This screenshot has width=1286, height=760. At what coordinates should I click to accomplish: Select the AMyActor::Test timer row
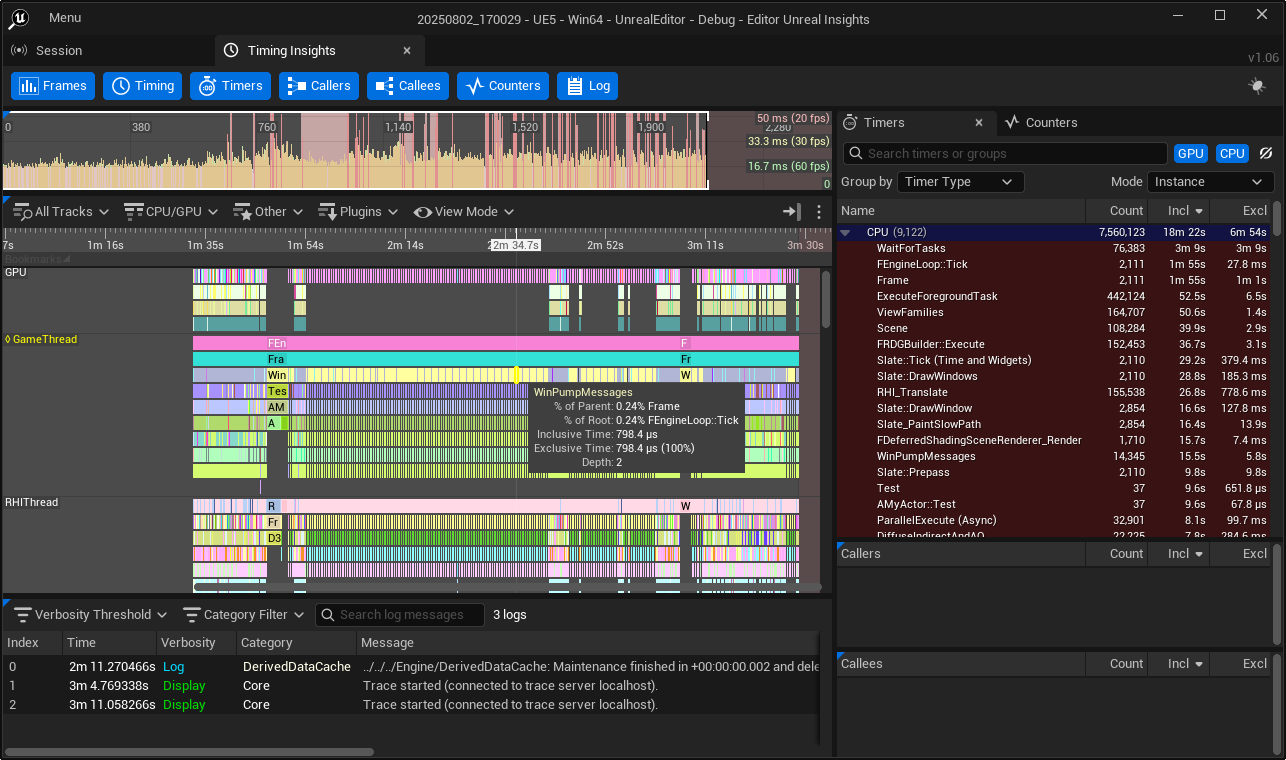[x=1054, y=504]
